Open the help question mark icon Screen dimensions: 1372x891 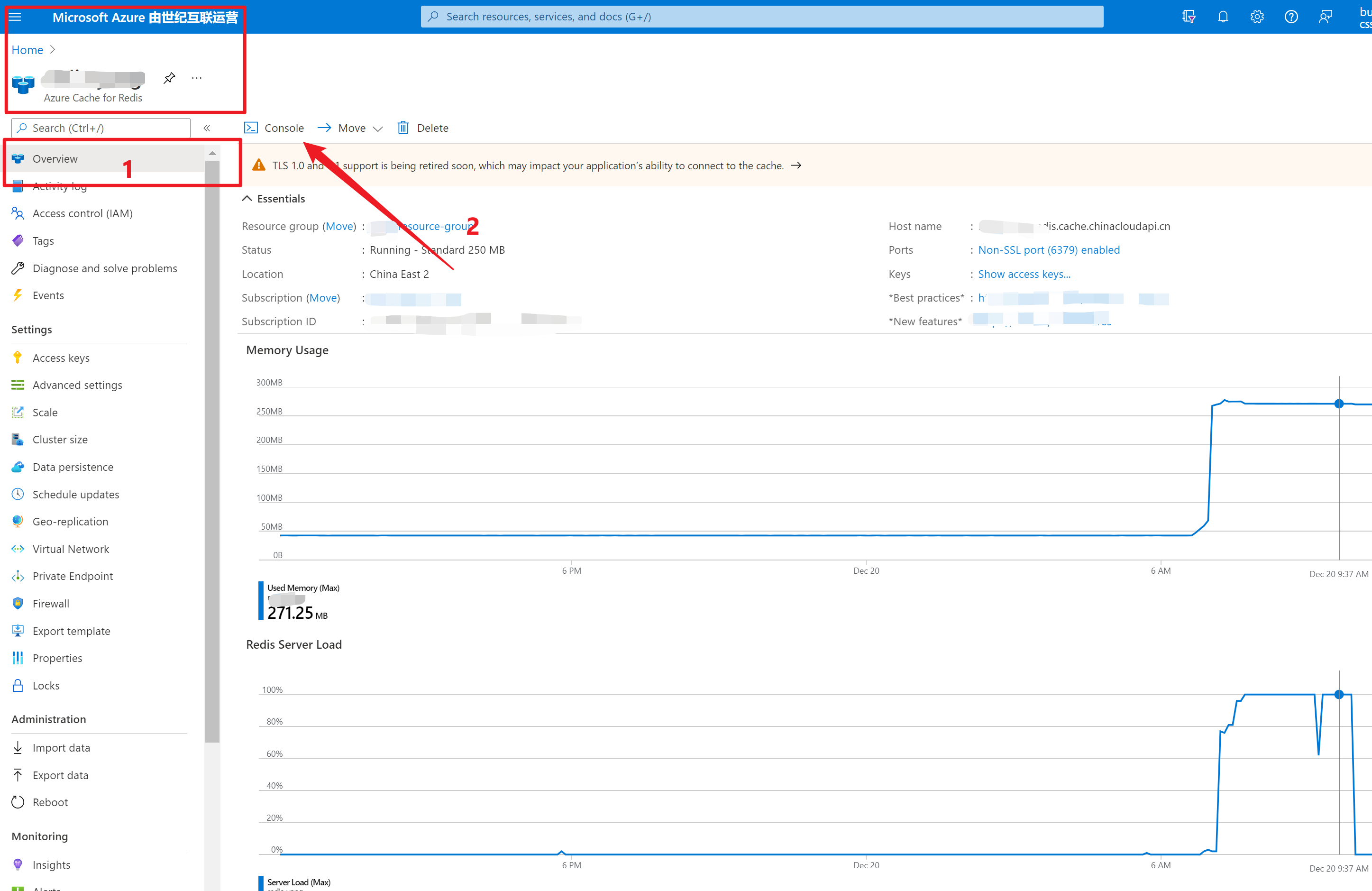click(1291, 17)
